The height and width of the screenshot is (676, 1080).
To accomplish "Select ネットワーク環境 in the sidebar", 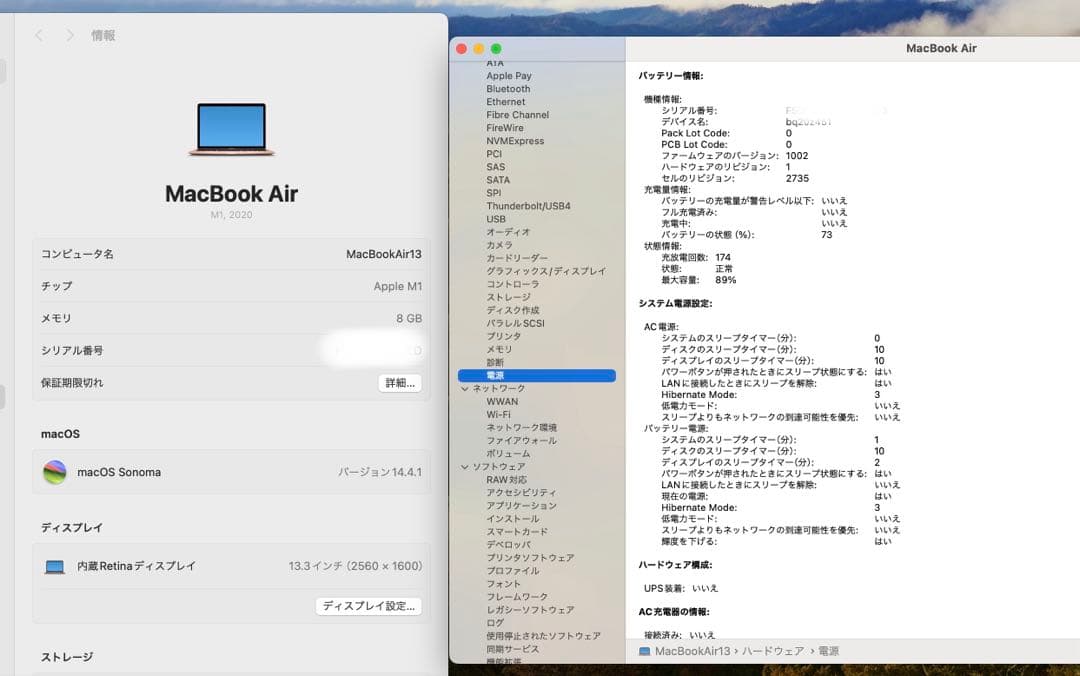I will tap(521, 428).
